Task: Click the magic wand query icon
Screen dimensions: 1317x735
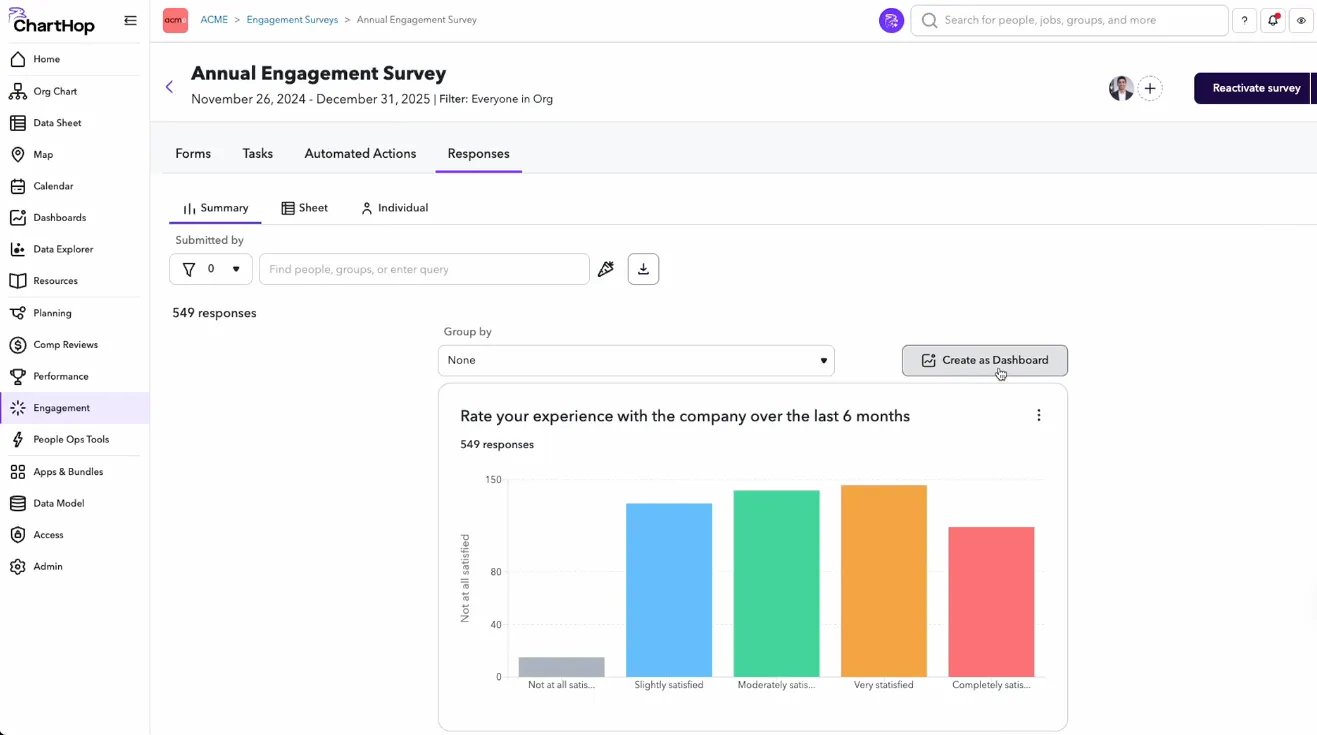Action: (x=606, y=269)
